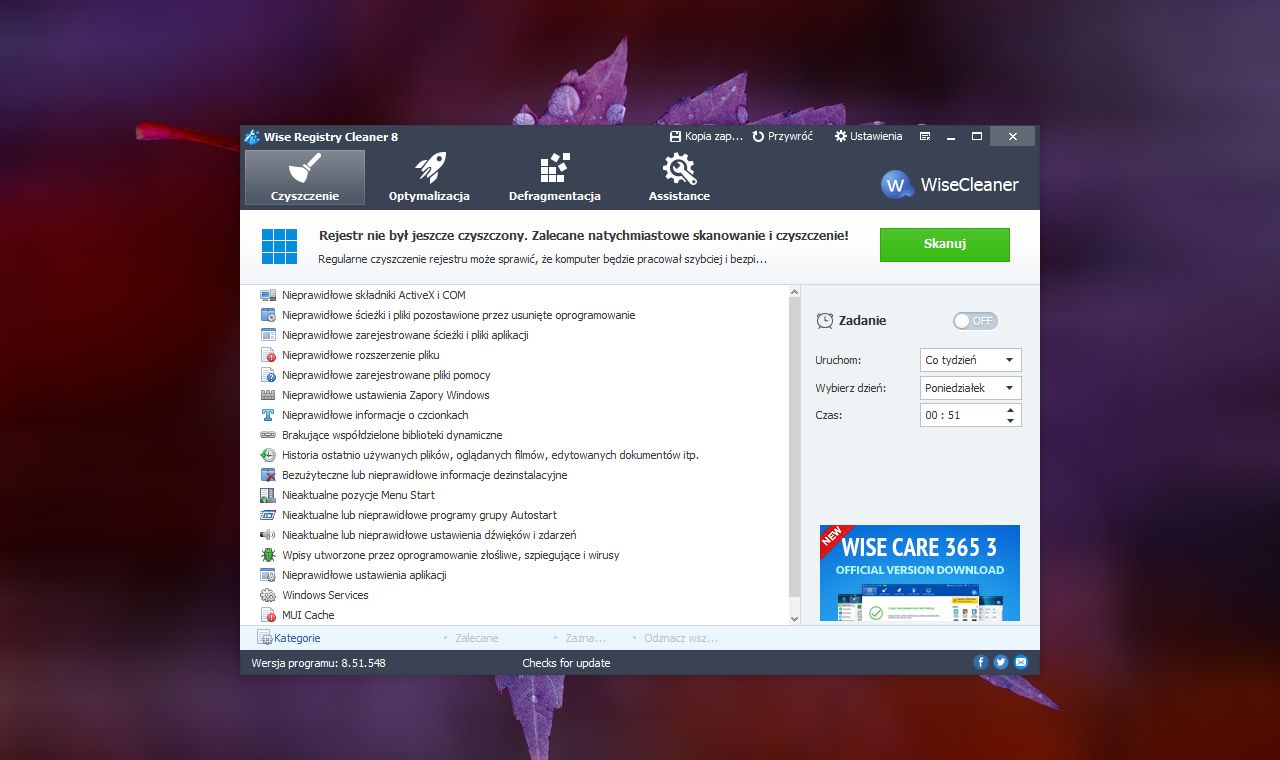This screenshot has height=760, width=1280.
Task: Open the Czyszczenie tab
Action: click(x=305, y=177)
